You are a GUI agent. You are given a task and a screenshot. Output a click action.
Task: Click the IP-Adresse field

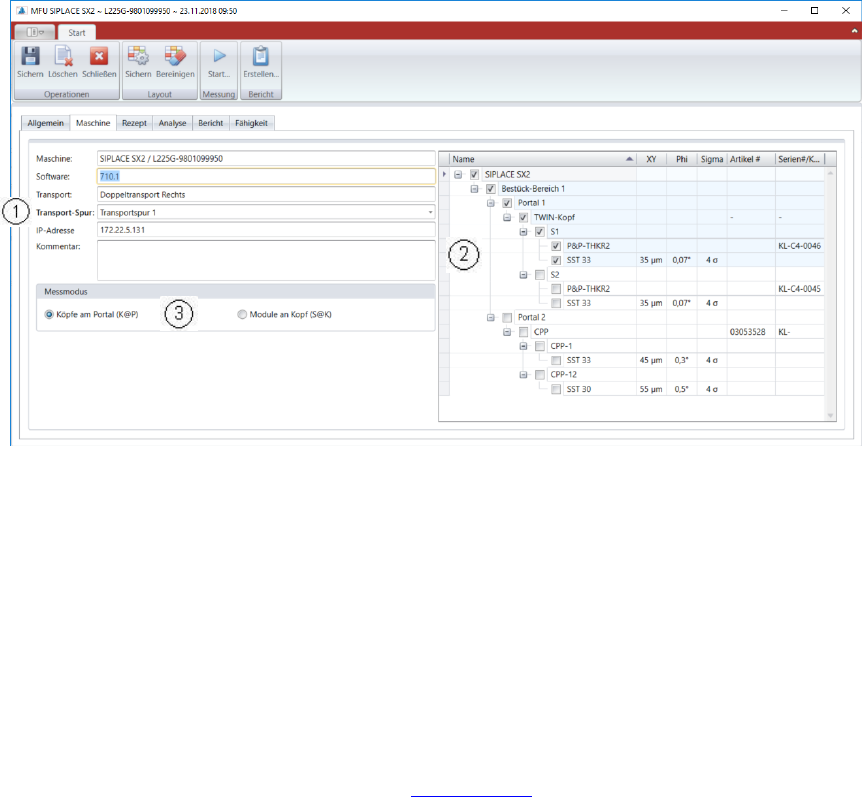pos(266,230)
